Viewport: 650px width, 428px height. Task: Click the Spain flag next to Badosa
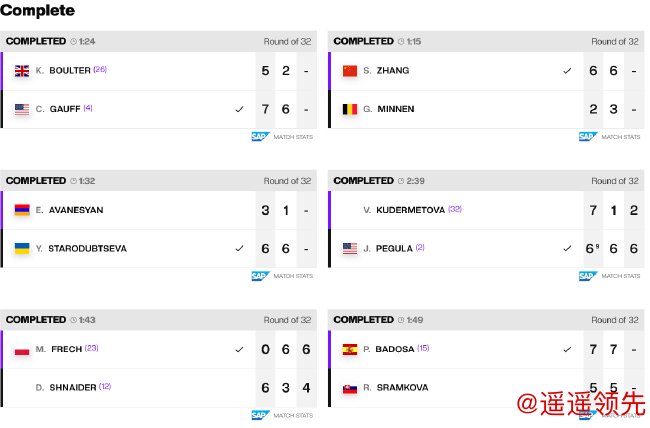point(349,350)
